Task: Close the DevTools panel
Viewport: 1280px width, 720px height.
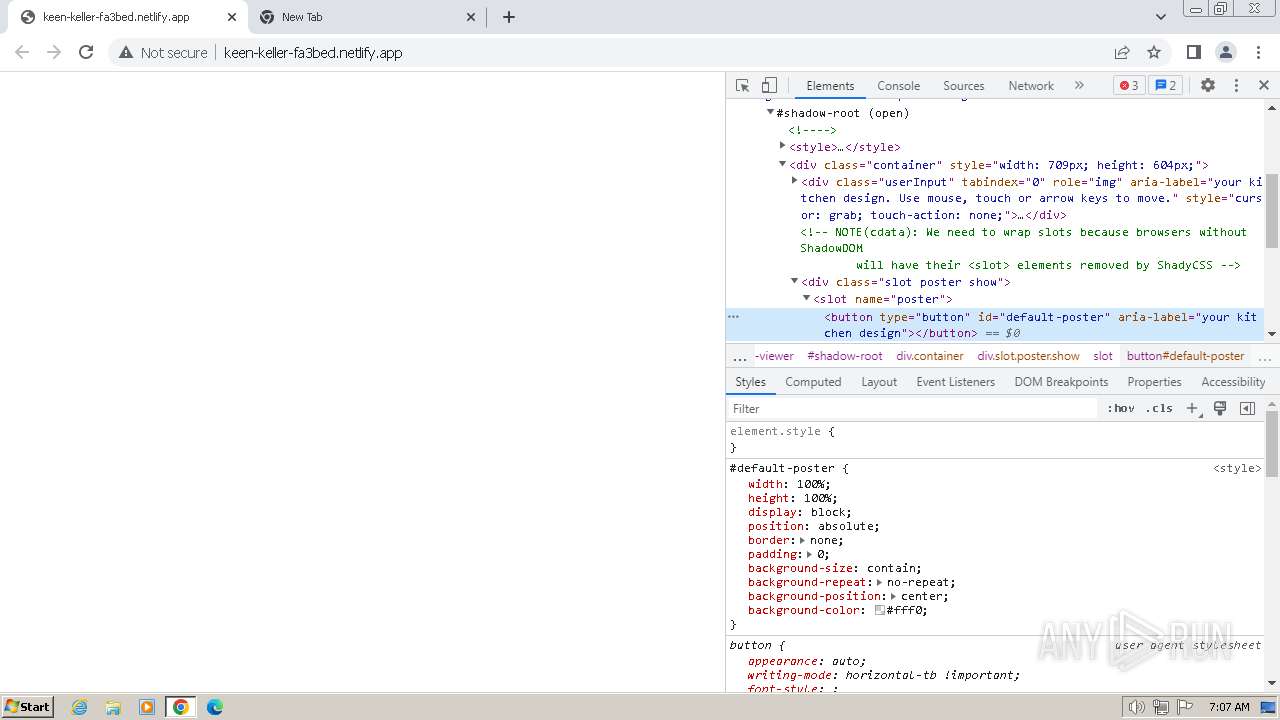Action: pyautogui.click(x=1264, y=86)
